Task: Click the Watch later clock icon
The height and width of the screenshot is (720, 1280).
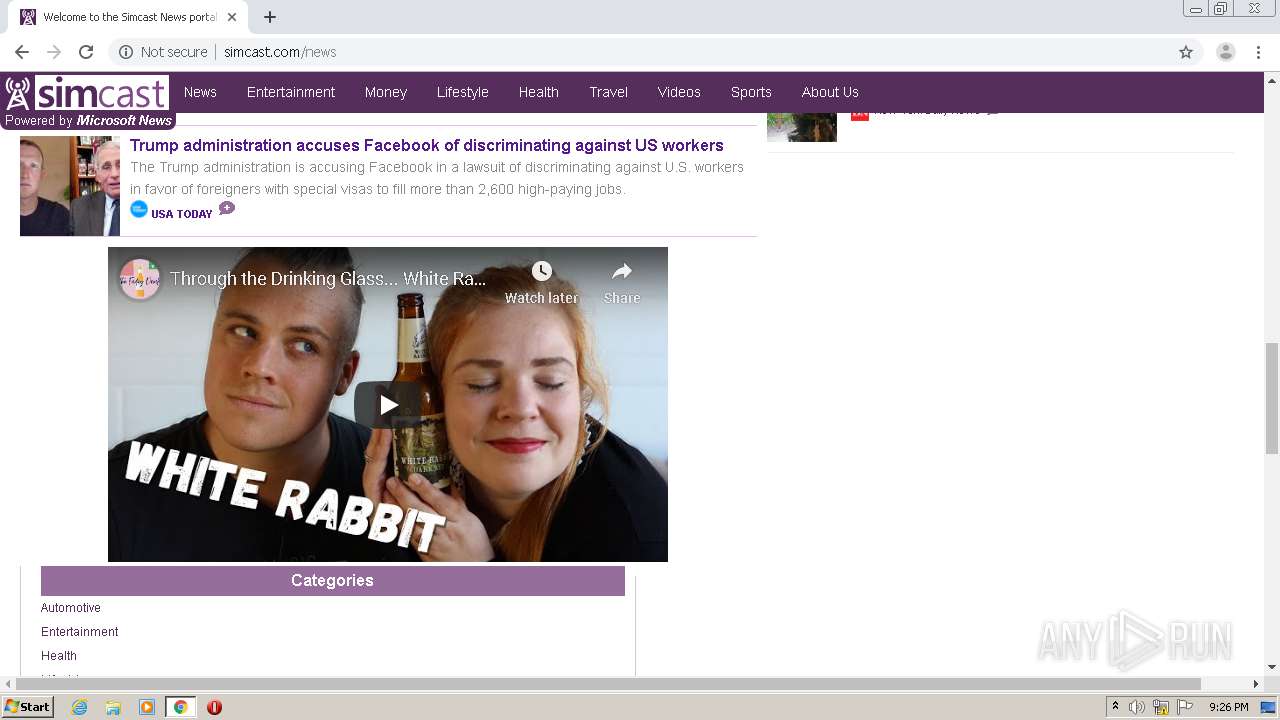Action: click(542, 271)
